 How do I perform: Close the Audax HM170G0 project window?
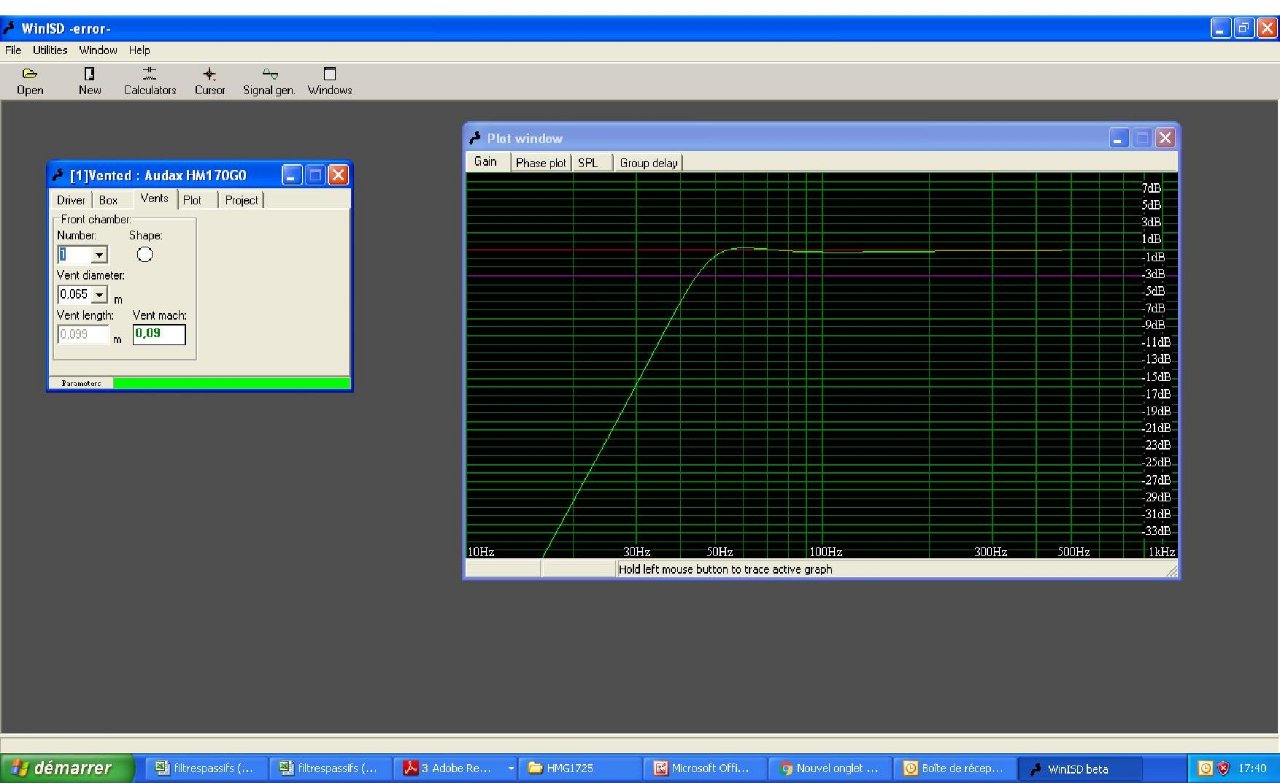(x=338, y=175)
